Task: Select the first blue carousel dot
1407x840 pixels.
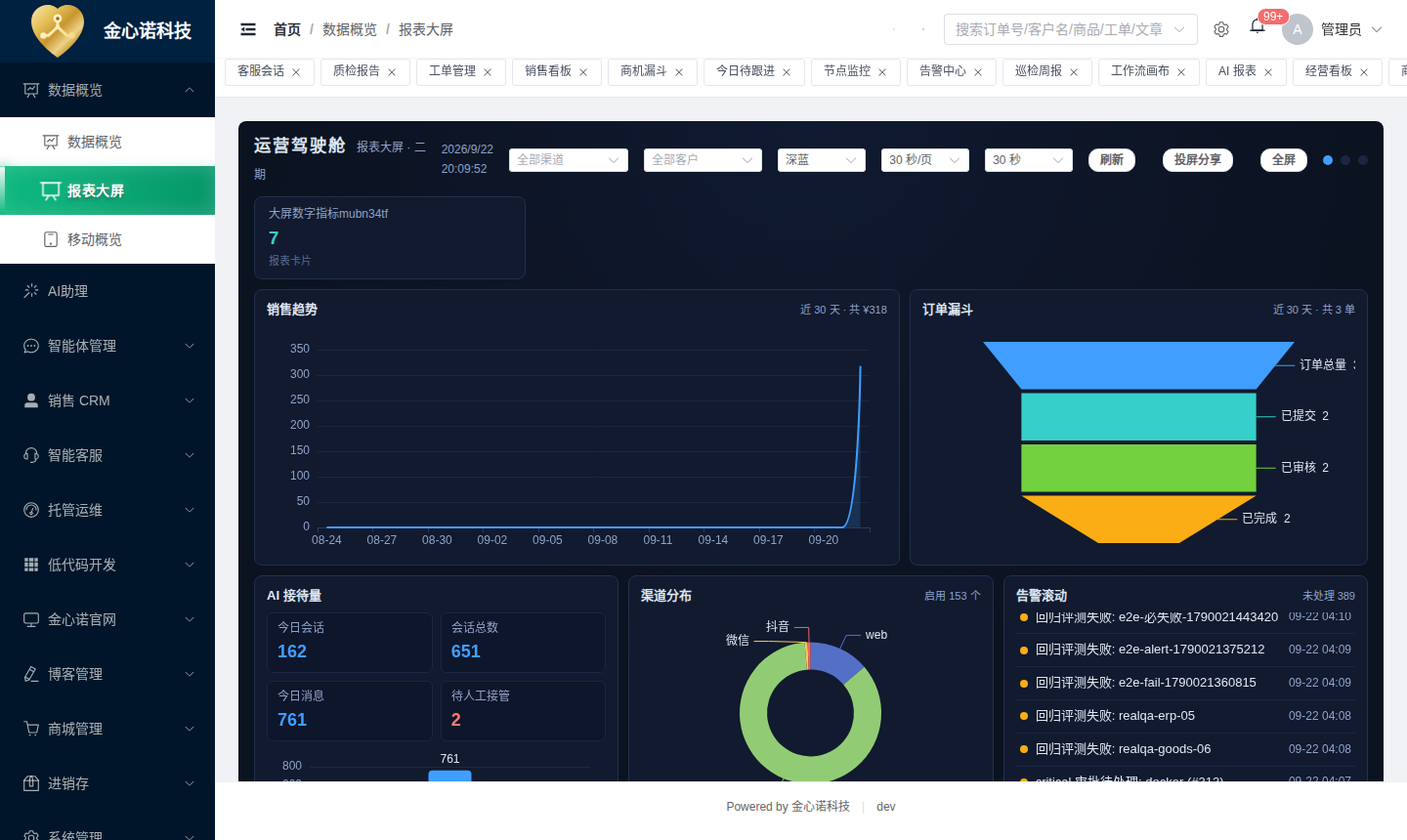Action: pos(1328,160)
